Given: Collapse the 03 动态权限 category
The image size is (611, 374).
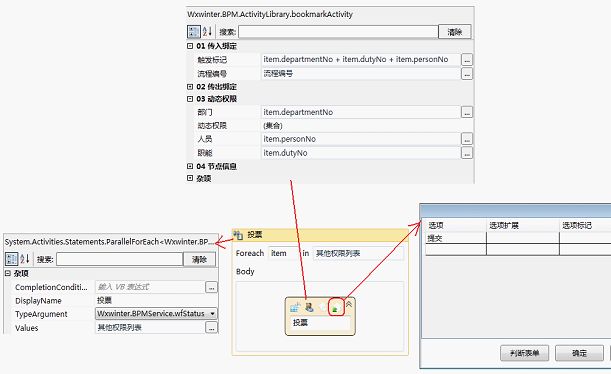Looking at the screenshot, I should click(x=190, y=99).
